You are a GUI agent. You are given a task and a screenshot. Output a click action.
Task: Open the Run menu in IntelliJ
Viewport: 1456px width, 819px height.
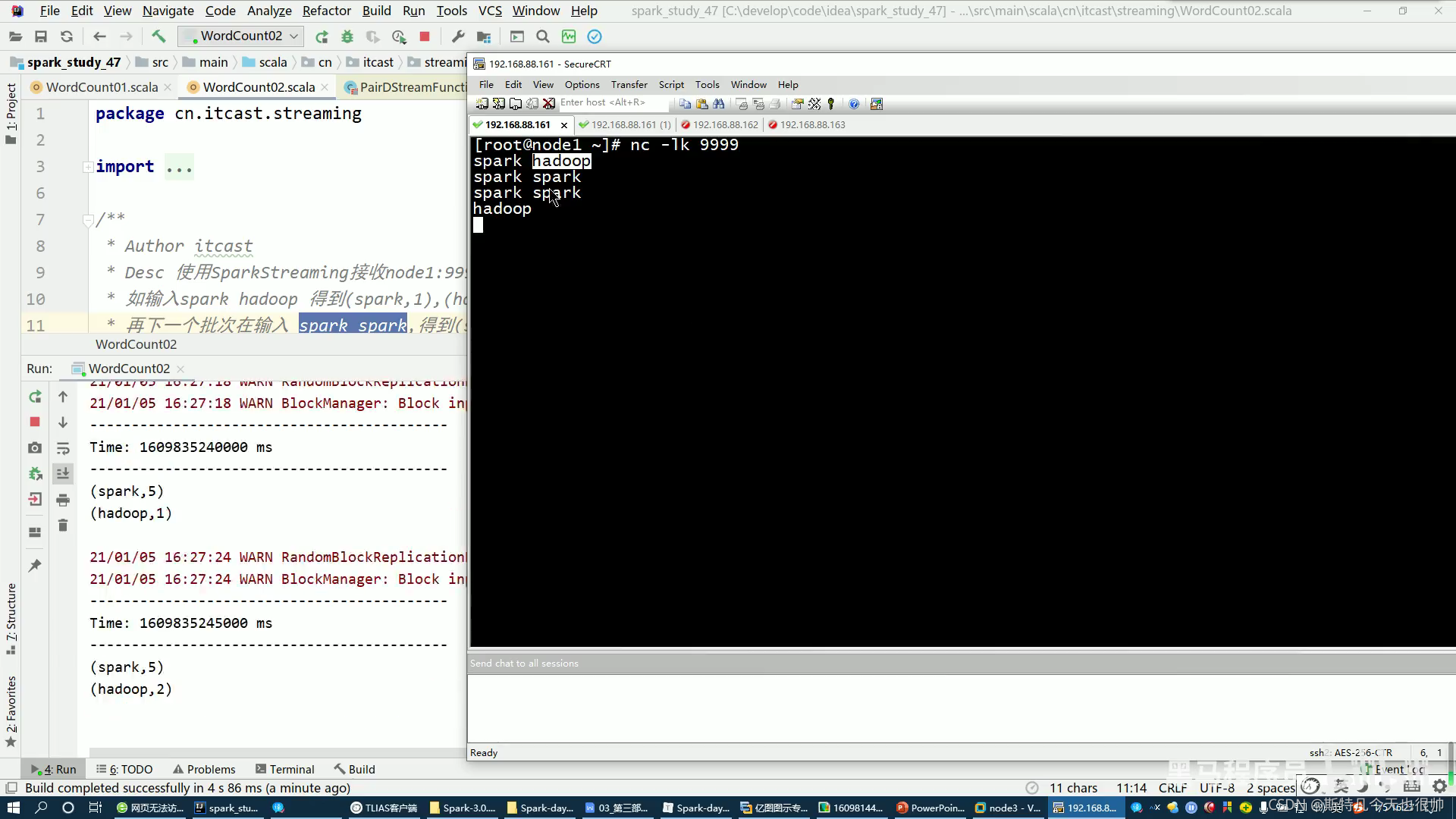(413, 11)
